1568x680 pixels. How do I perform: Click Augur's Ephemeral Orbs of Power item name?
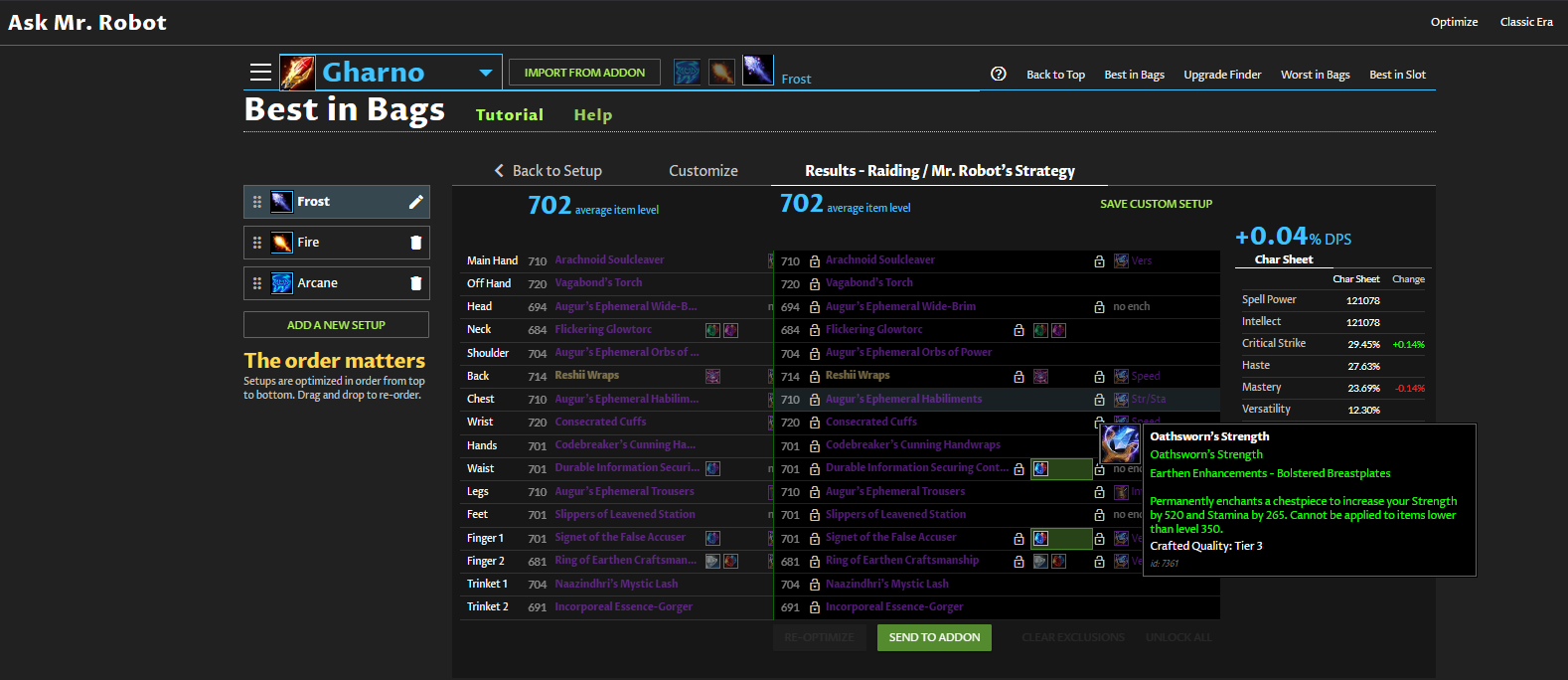[x=909, y=352]
